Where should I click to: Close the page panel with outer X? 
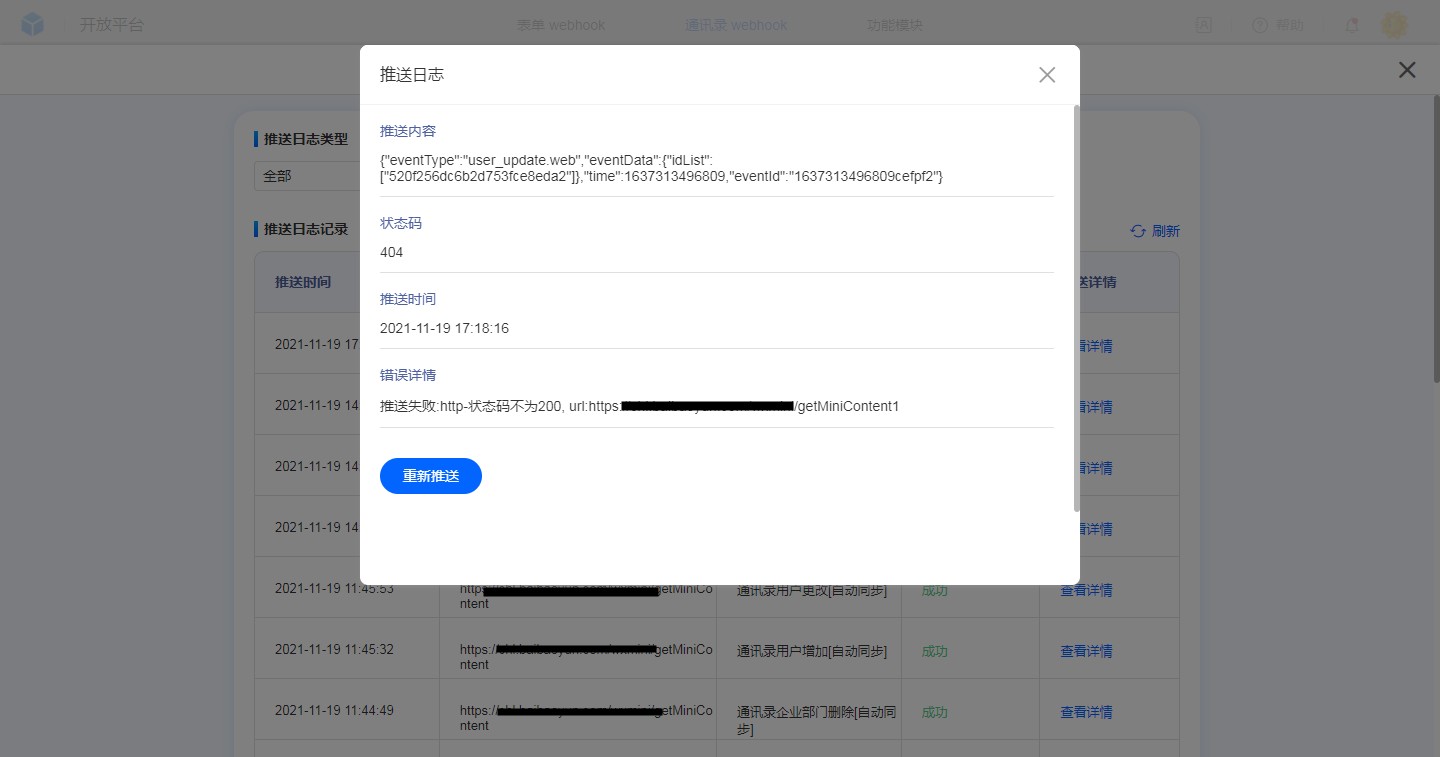tap(1407, 70)
